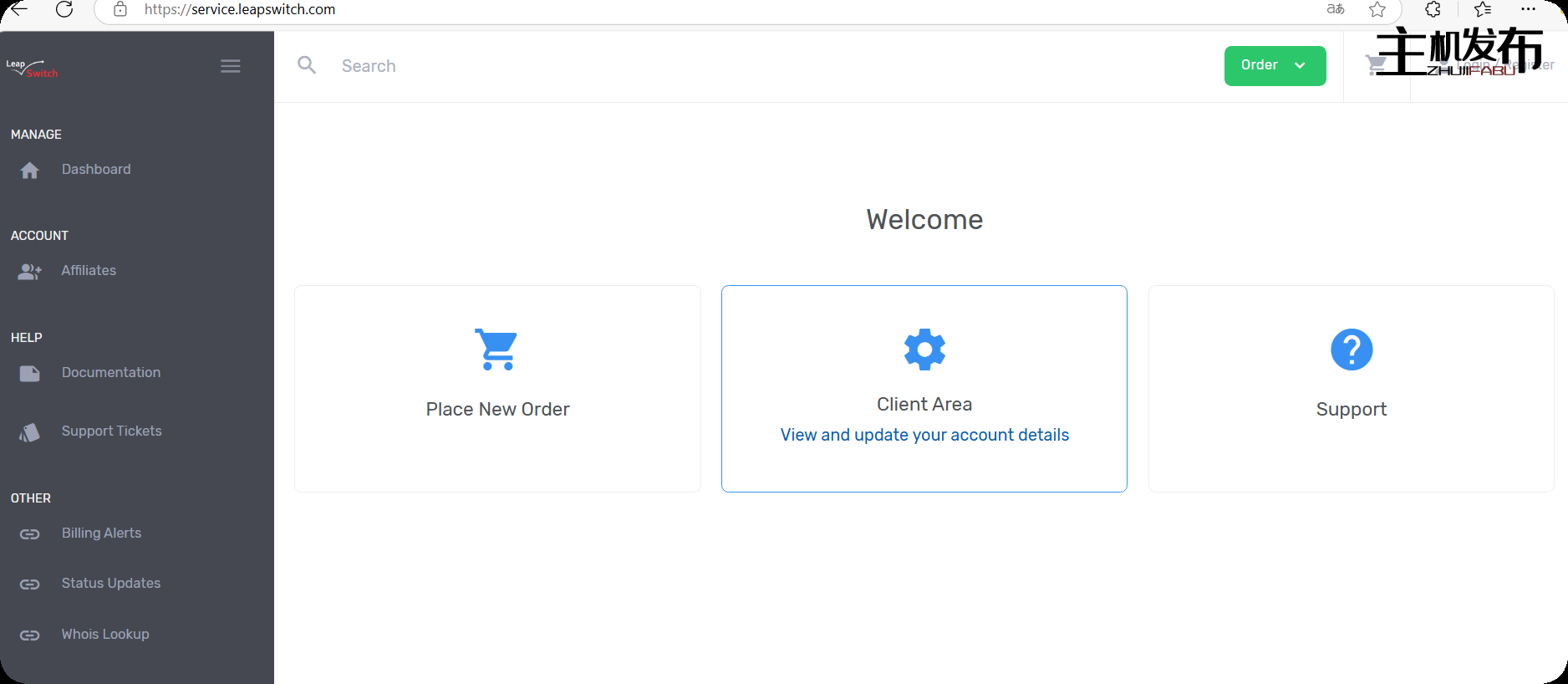Reload the page in the browser

click(x=64, y=9)
